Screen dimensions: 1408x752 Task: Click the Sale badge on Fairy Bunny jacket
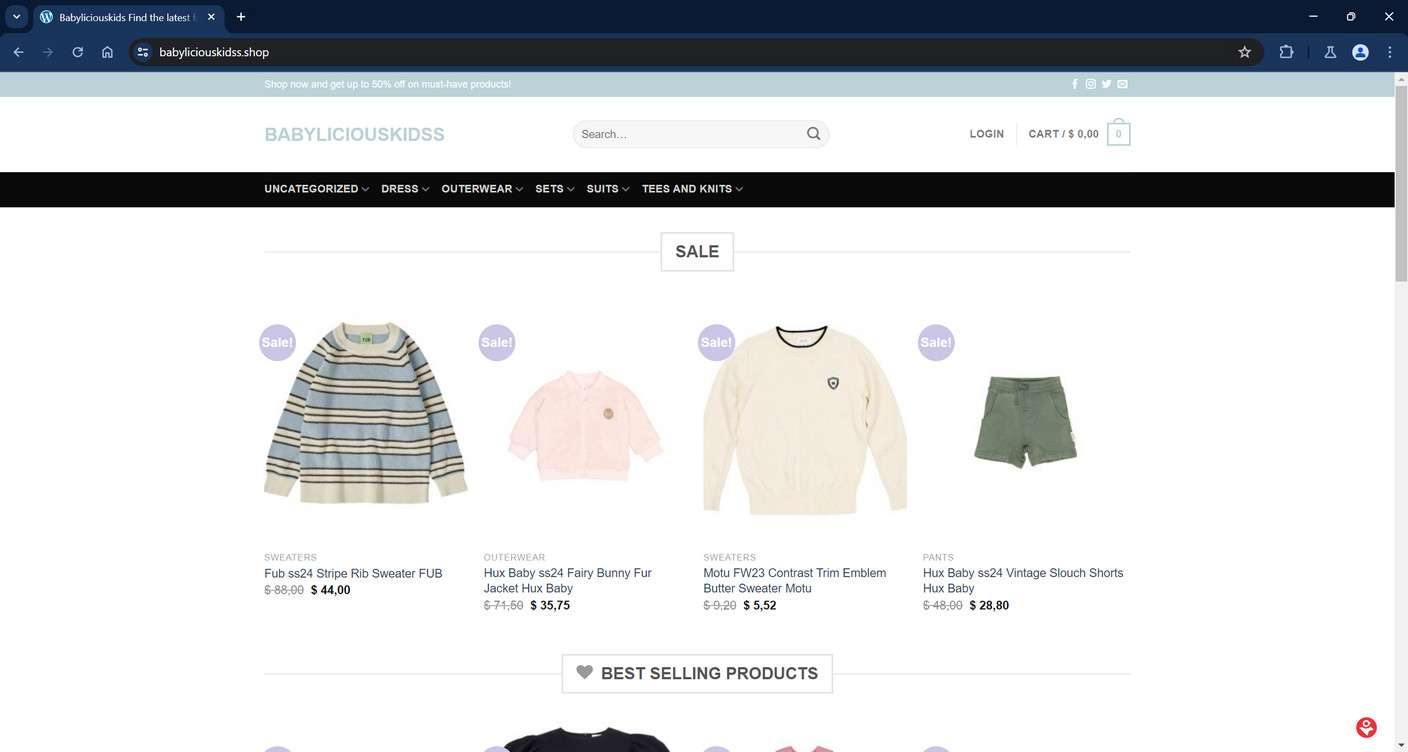pyautogui.click(x=497, y=342)
